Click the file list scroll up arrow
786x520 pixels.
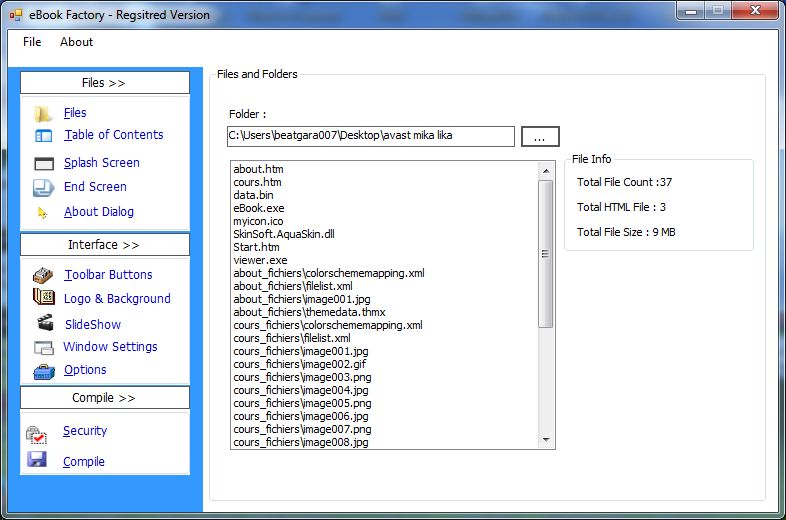(x=546, y=171)
